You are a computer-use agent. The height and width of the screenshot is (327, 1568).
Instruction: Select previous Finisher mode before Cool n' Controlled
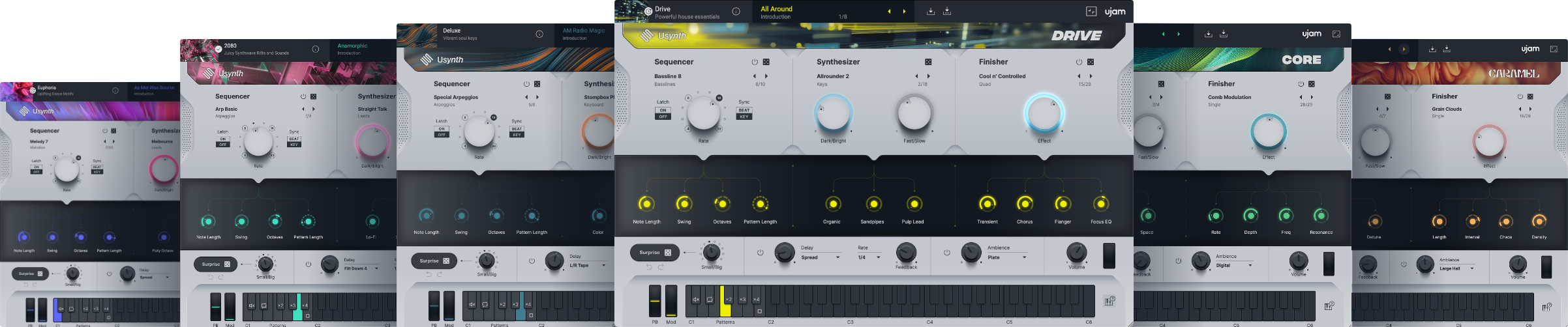[x=1079, y=76]
